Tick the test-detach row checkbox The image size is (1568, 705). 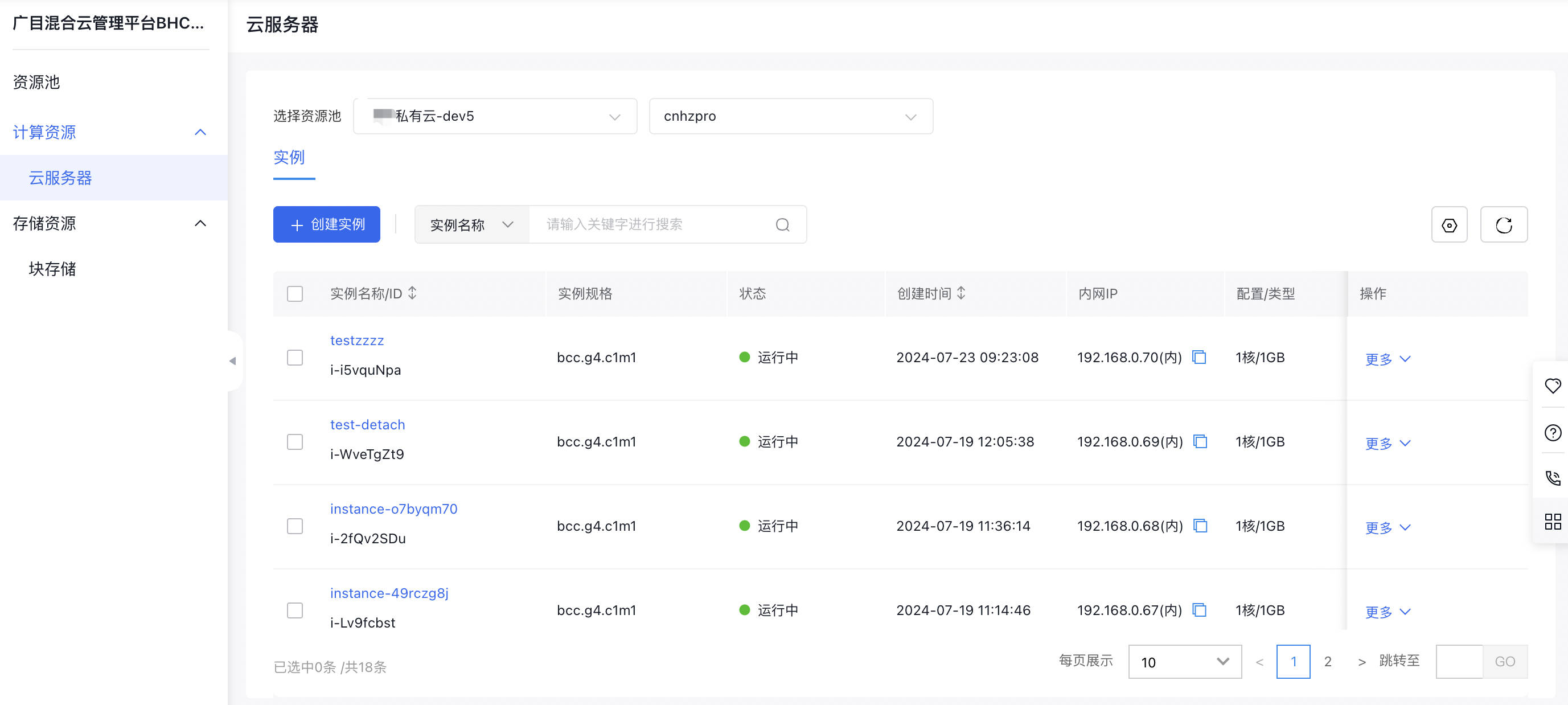click(294, 441)
